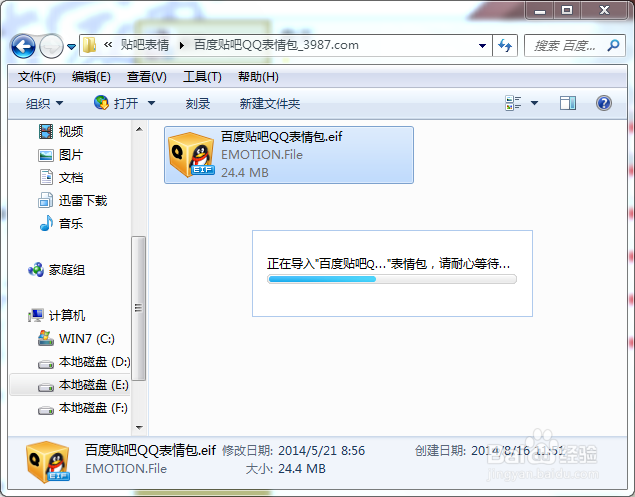Open WIN7 (C:) drive
The width and height of the screenshot is (635, 497).
(87, 339)
